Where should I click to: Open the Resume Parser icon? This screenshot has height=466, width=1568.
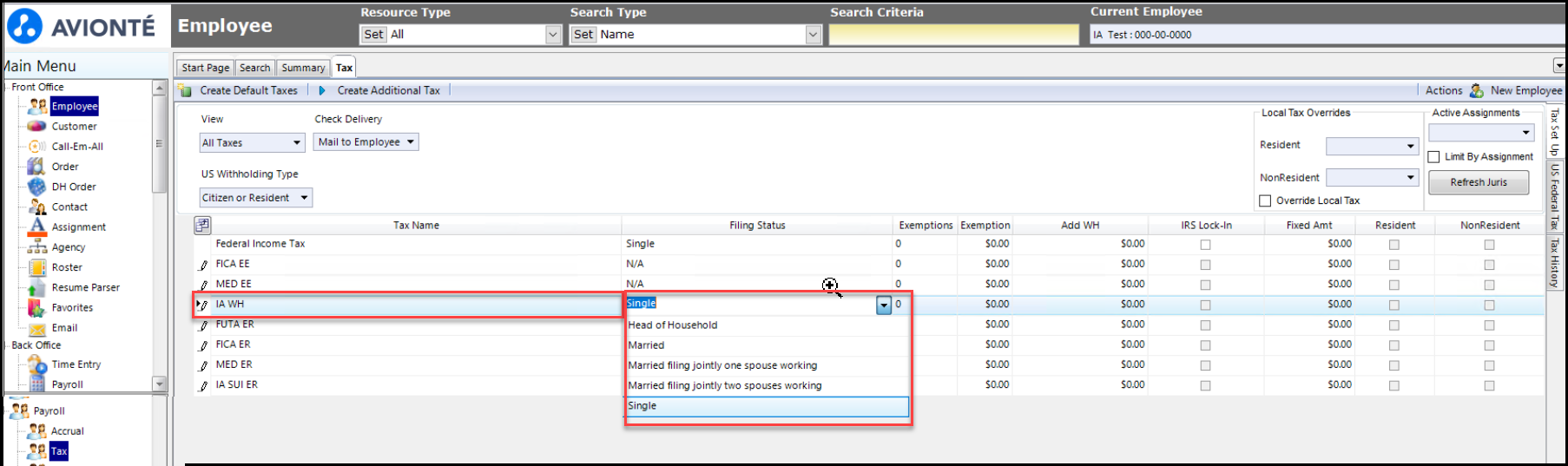[x=36, y=287]
